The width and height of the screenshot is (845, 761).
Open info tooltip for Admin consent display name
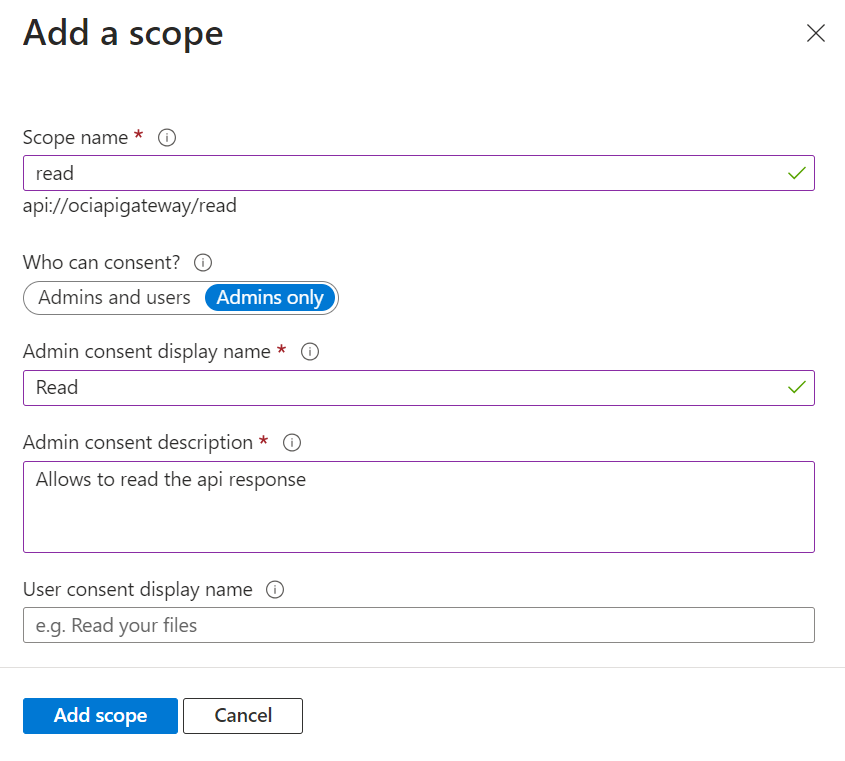point(310,352)
